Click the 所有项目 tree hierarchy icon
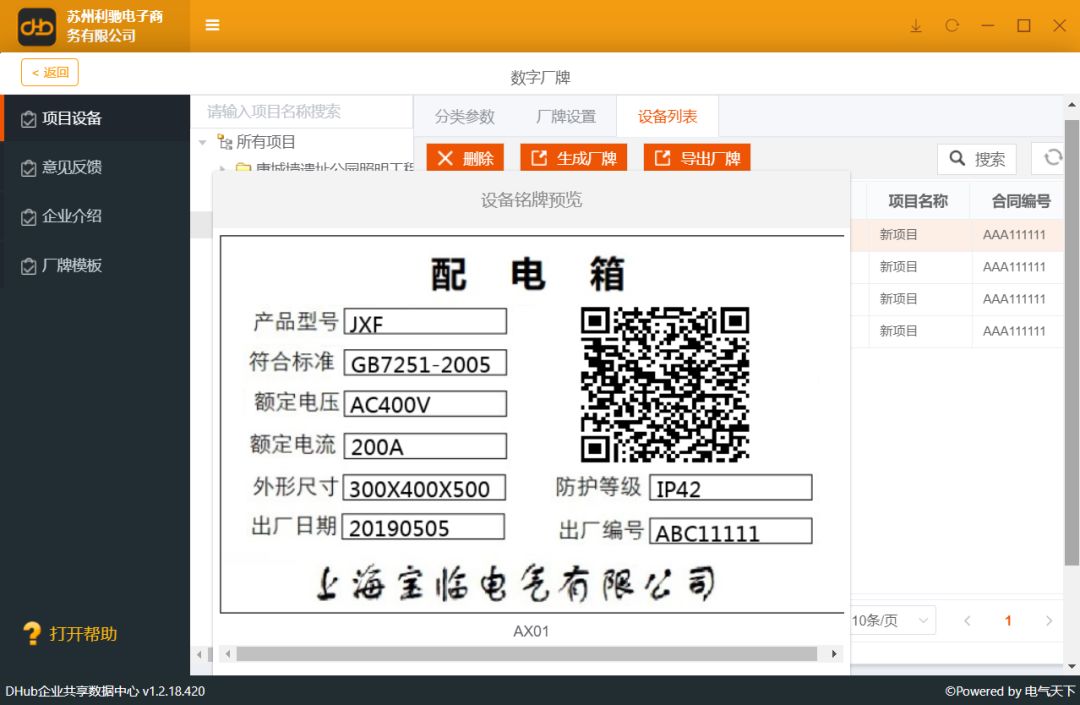Viewport: 1080px width, 705px height. (x=225, y=143)
